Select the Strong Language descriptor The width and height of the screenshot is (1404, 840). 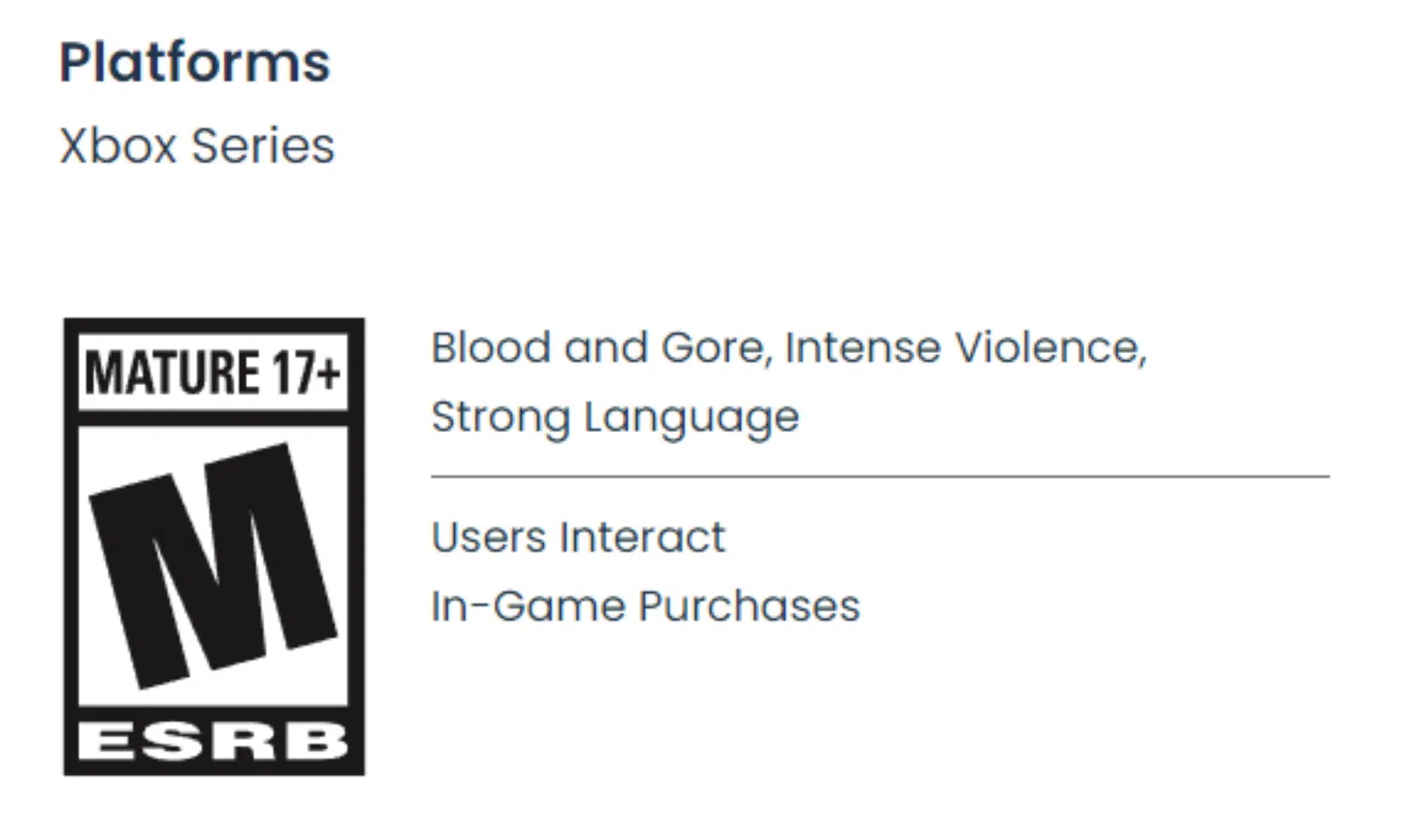tap(615, 417)
